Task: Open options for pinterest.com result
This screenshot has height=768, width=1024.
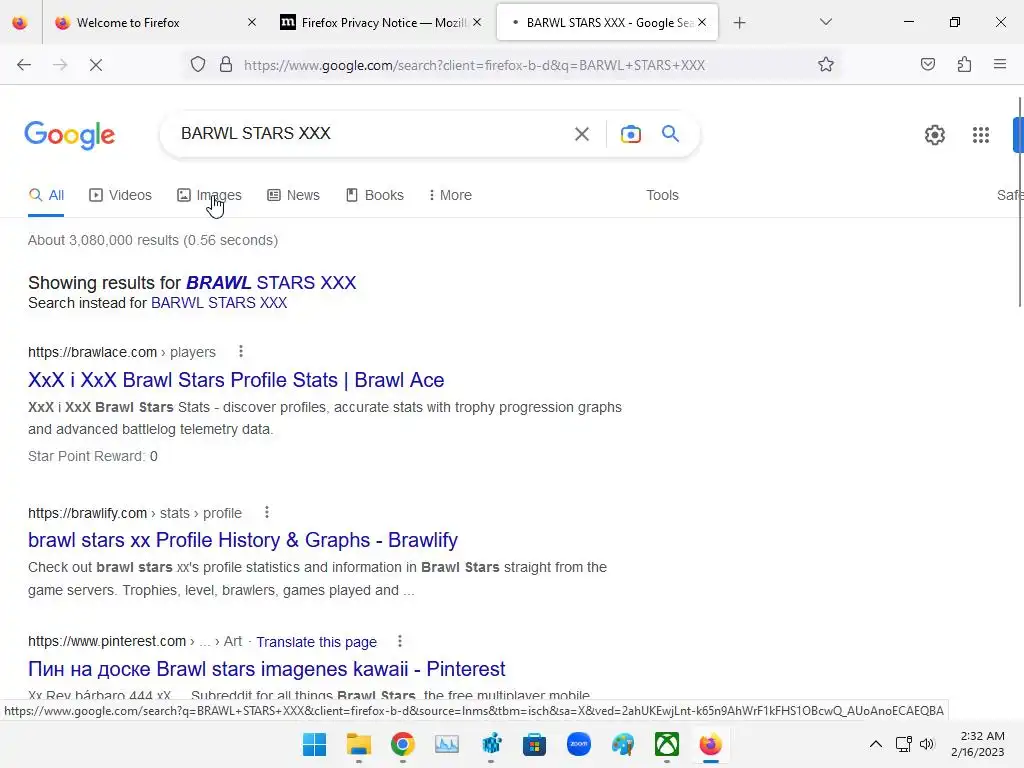Action: tap(400, 641)
